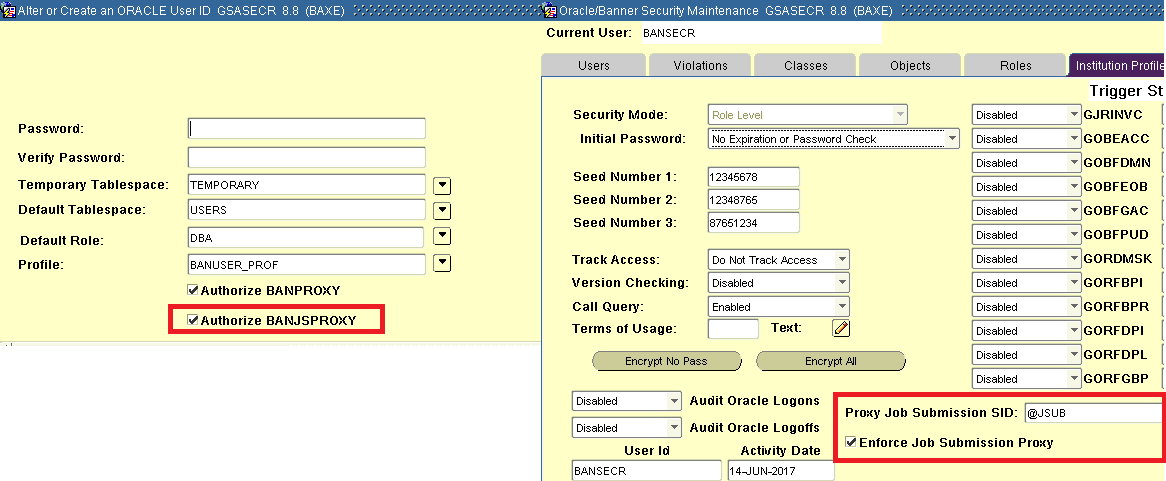Click the Default Role field containing DBA

tap(306, 237)
